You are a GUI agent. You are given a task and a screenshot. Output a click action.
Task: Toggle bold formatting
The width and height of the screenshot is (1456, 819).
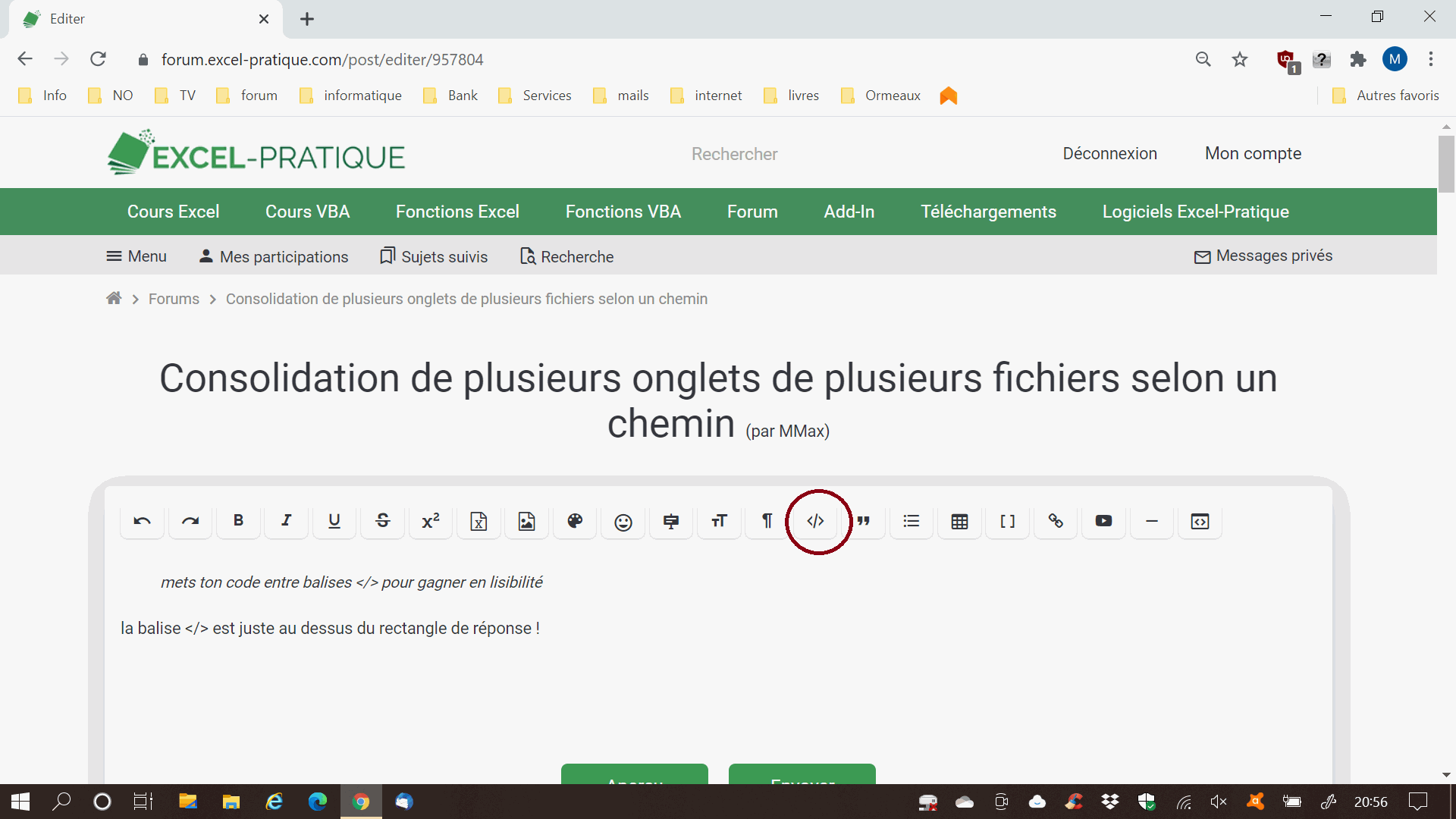tap(238, 521)
